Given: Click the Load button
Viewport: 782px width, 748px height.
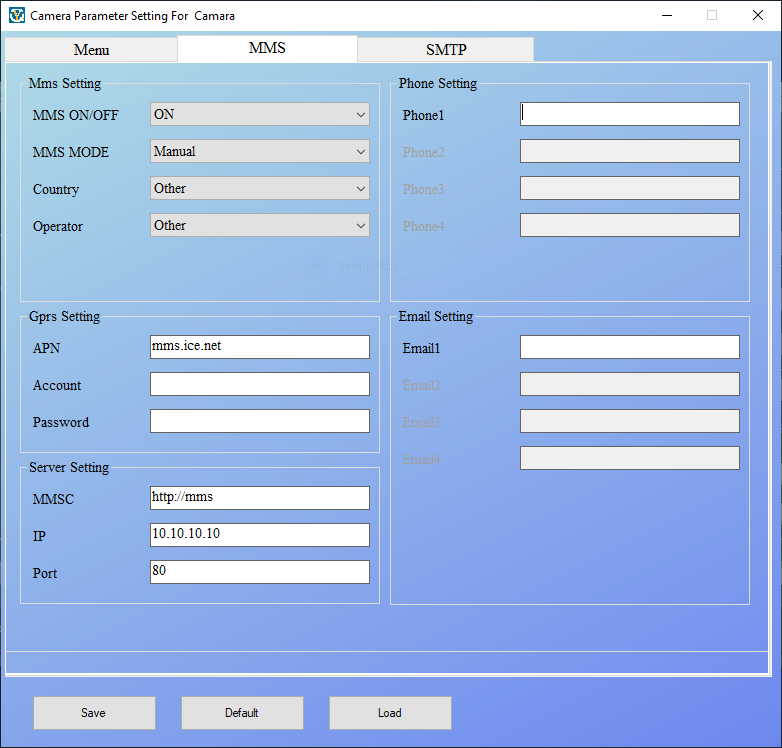Looking at the screenshot, I should (x=390, y=713).
